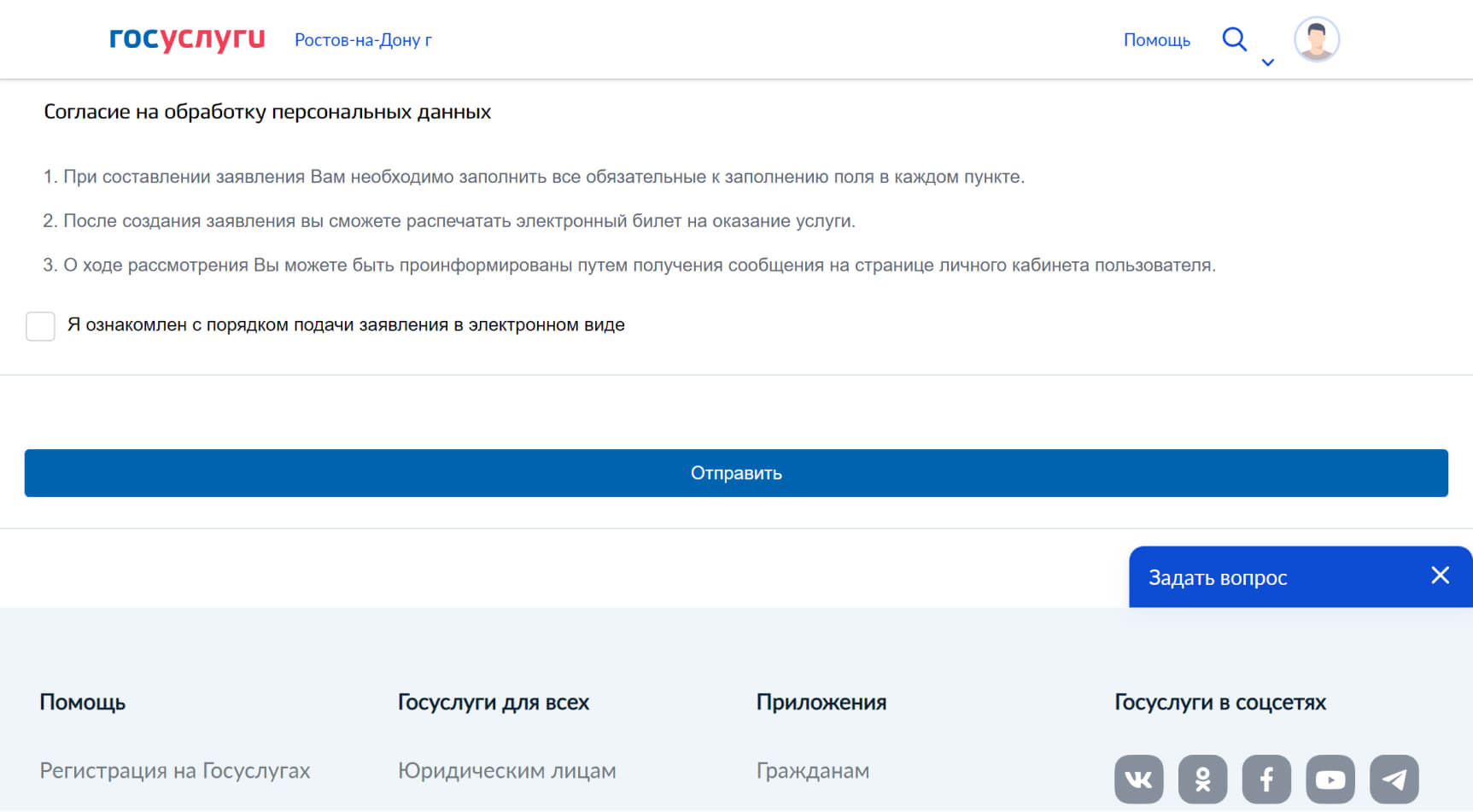
Task: Open the Помощь menu in the header
Action: tap(1157, 39)
